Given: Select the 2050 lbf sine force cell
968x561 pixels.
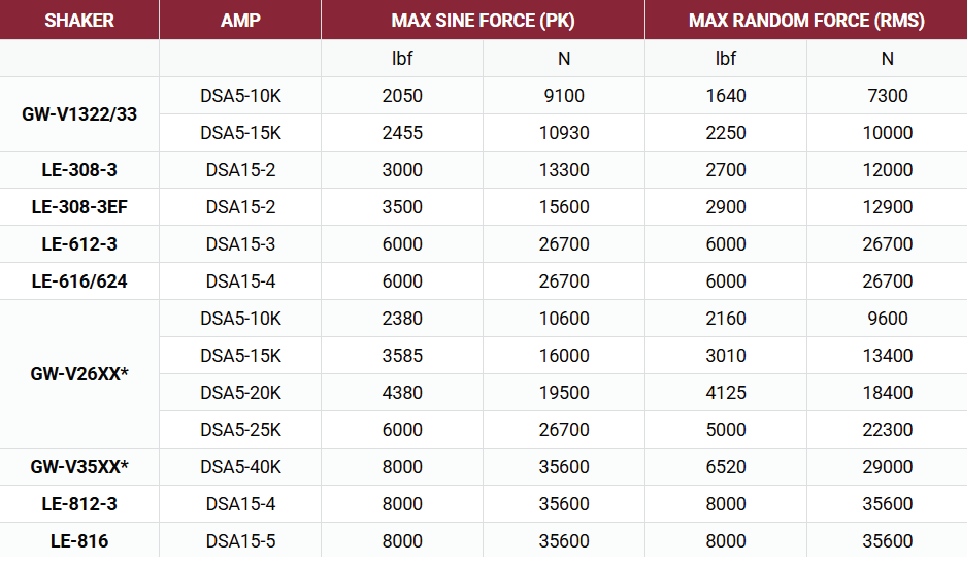Looking at the screenshot, I should pyautogui.click(x=402, y=96).
